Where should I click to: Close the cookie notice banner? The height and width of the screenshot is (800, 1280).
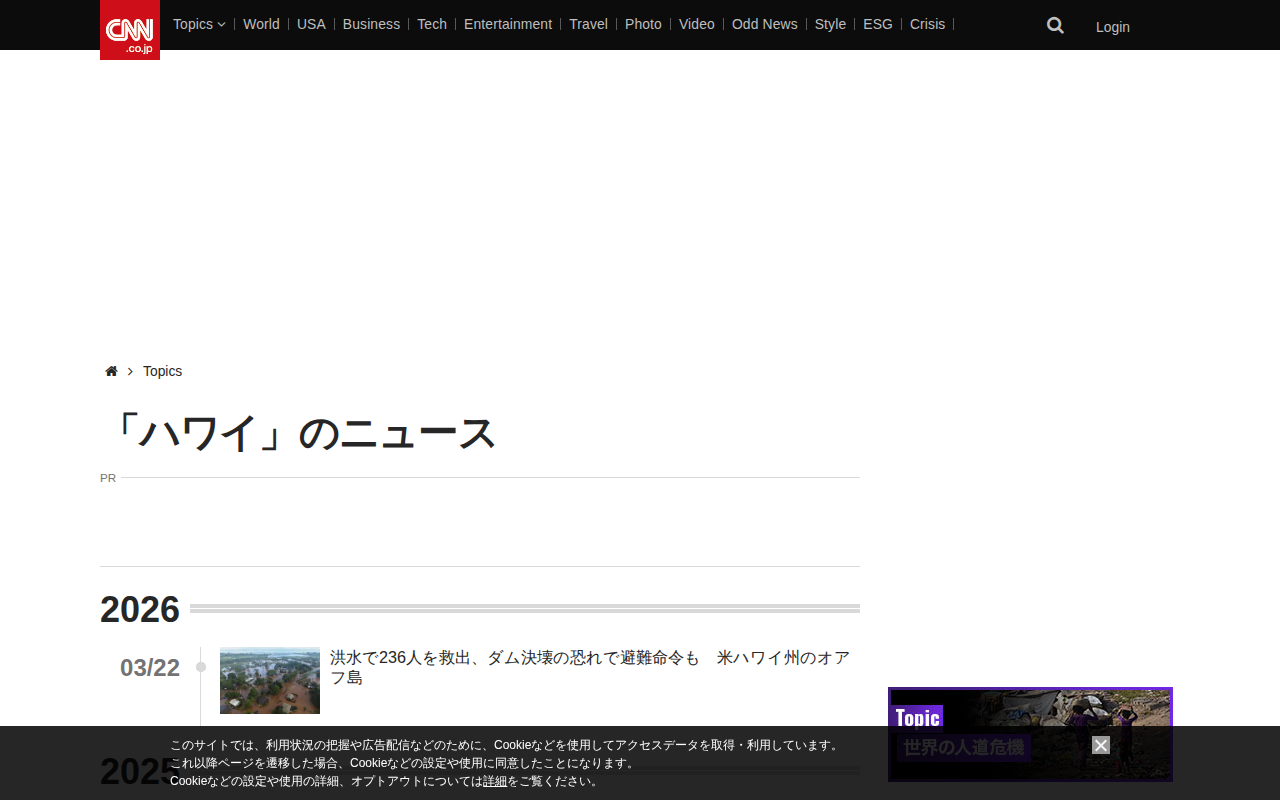point(1101,745)
